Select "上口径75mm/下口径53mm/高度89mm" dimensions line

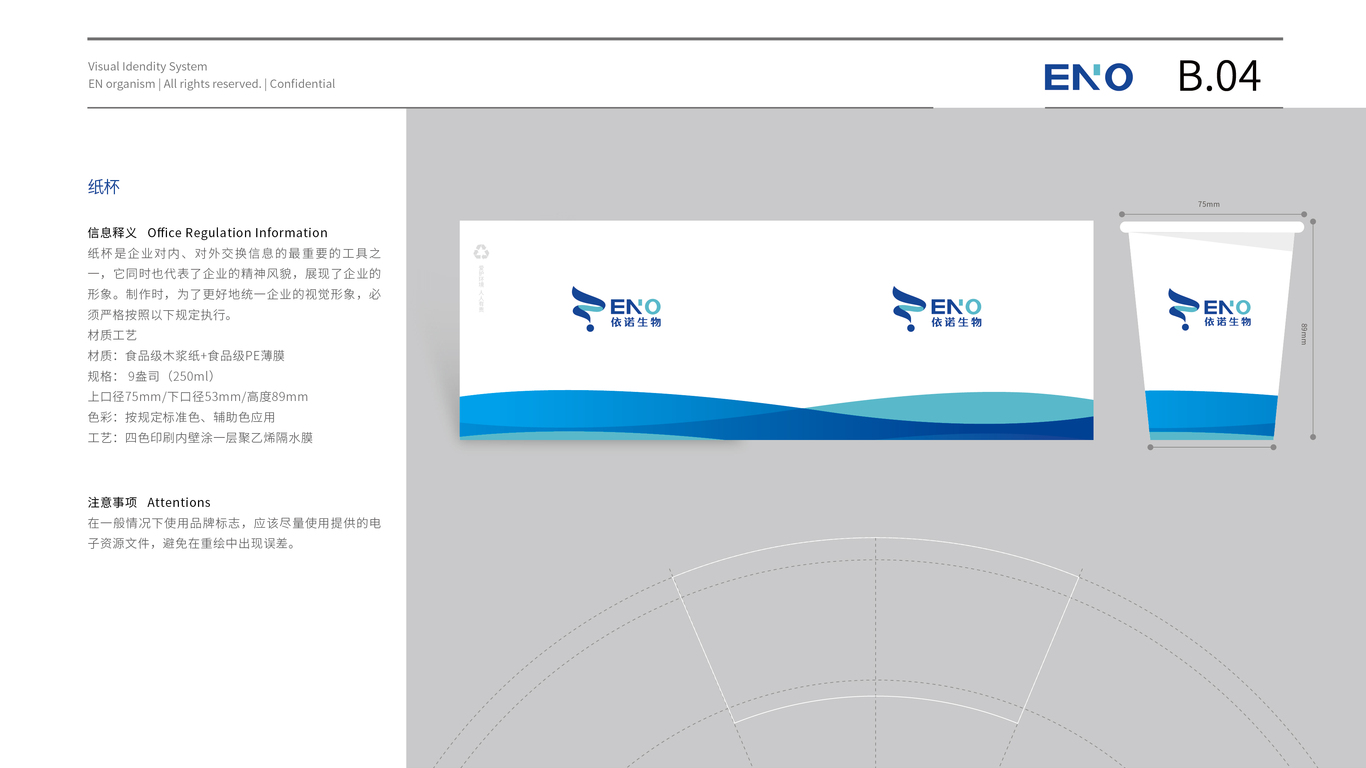(x=198, y=397)
